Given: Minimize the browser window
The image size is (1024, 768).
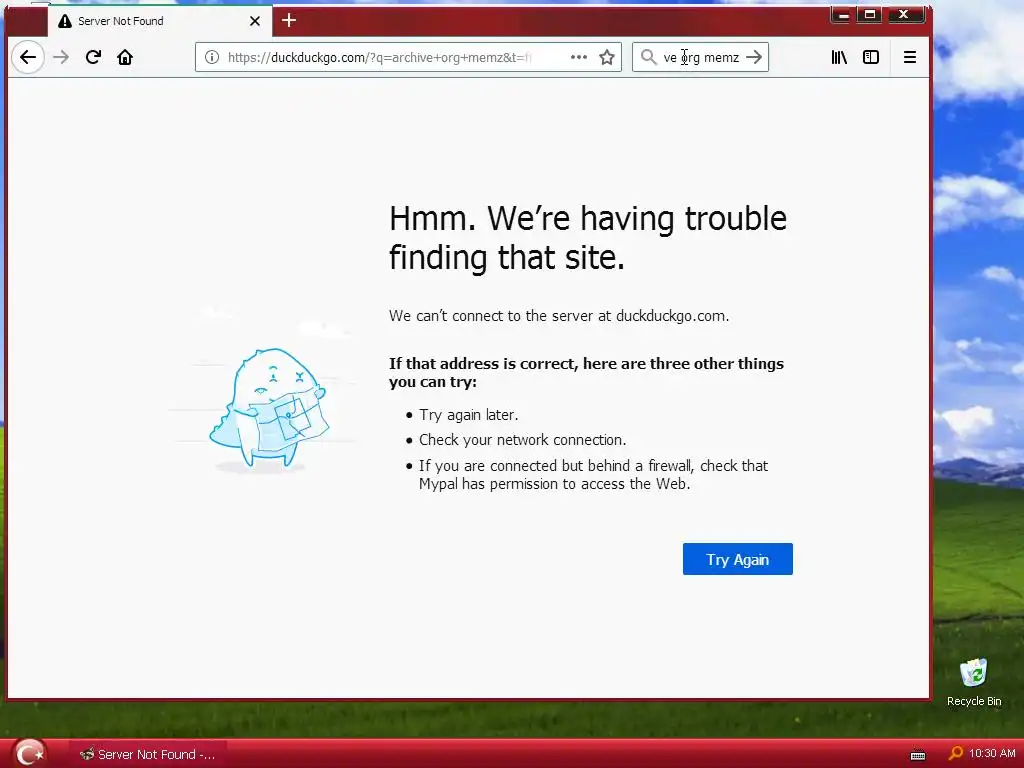Looking at the screenshot, I should pos(841,14).
